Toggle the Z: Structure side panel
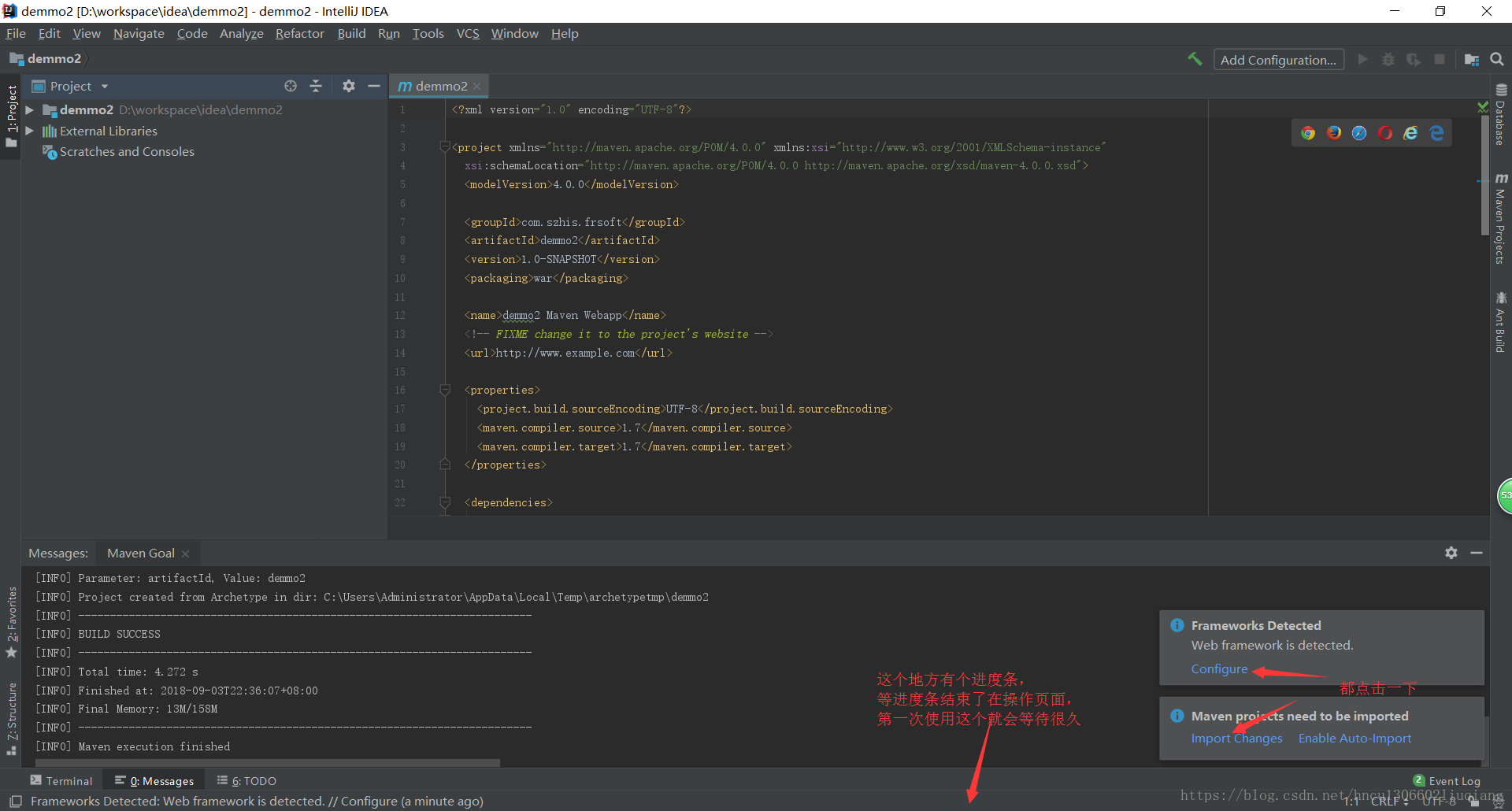 [11, 718]
